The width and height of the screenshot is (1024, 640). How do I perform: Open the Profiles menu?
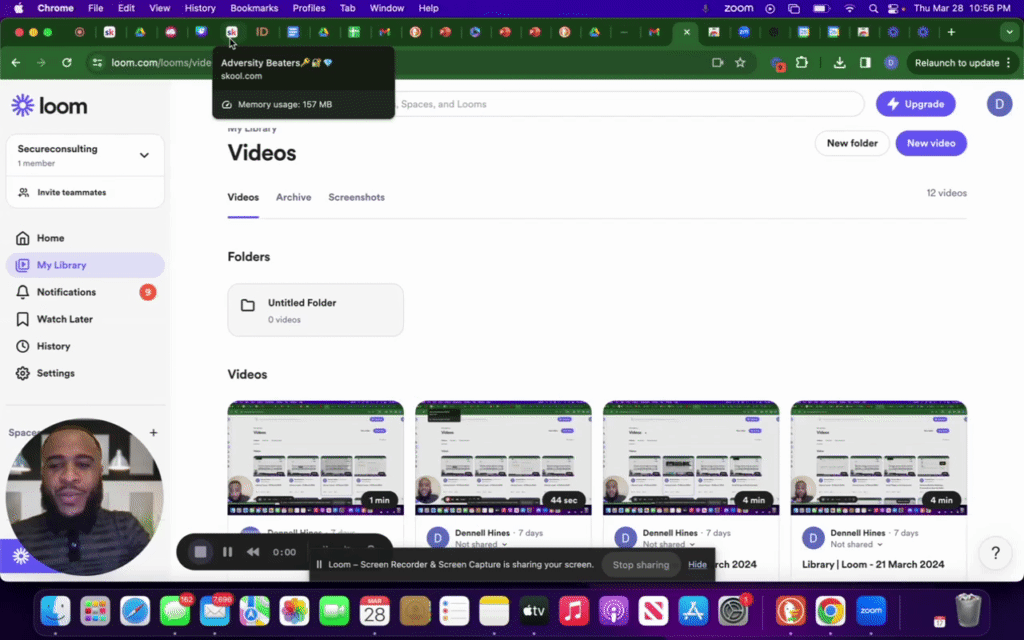[308, 8]
